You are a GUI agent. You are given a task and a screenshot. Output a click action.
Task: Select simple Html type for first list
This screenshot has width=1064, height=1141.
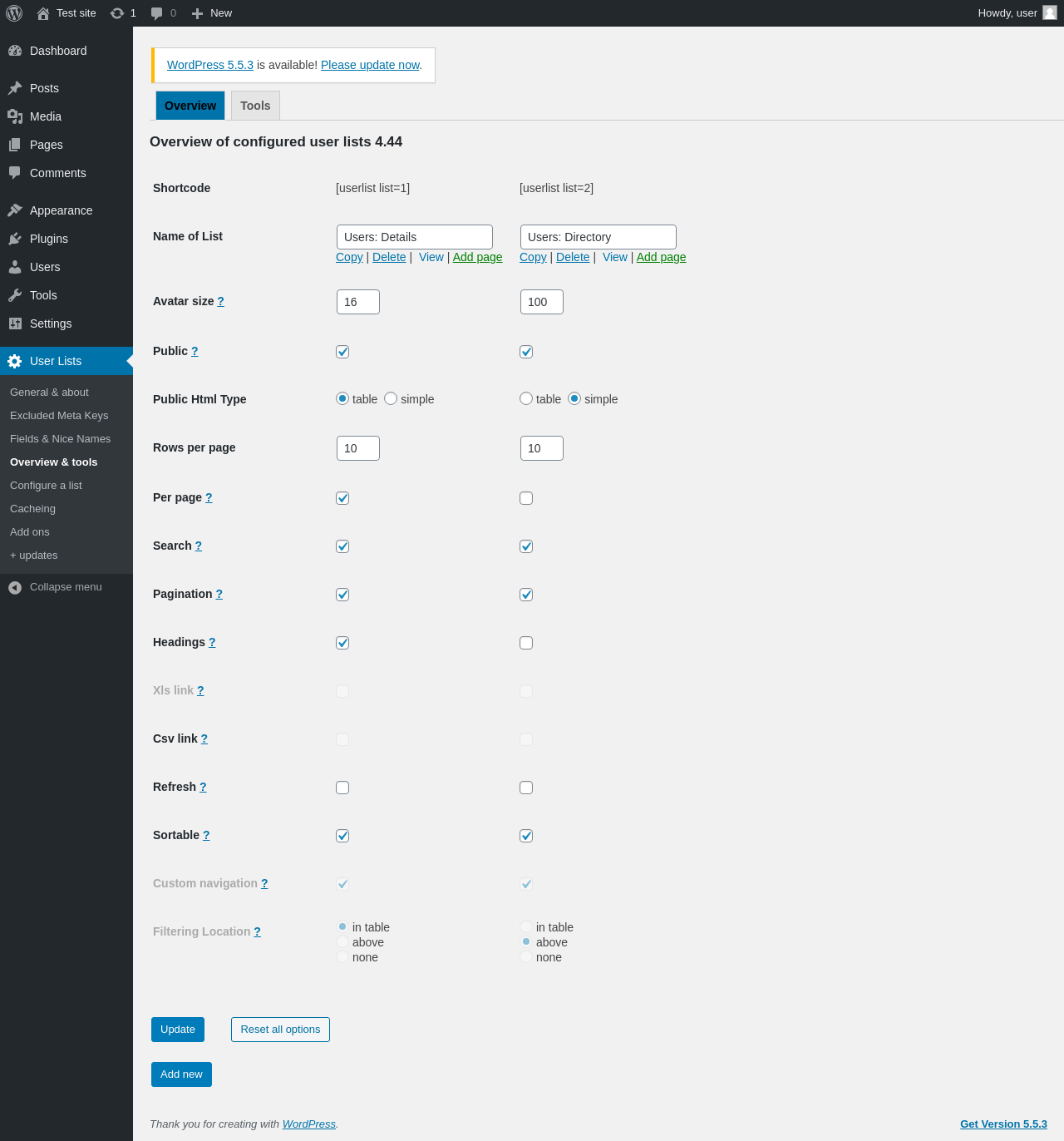pos(391,398)
